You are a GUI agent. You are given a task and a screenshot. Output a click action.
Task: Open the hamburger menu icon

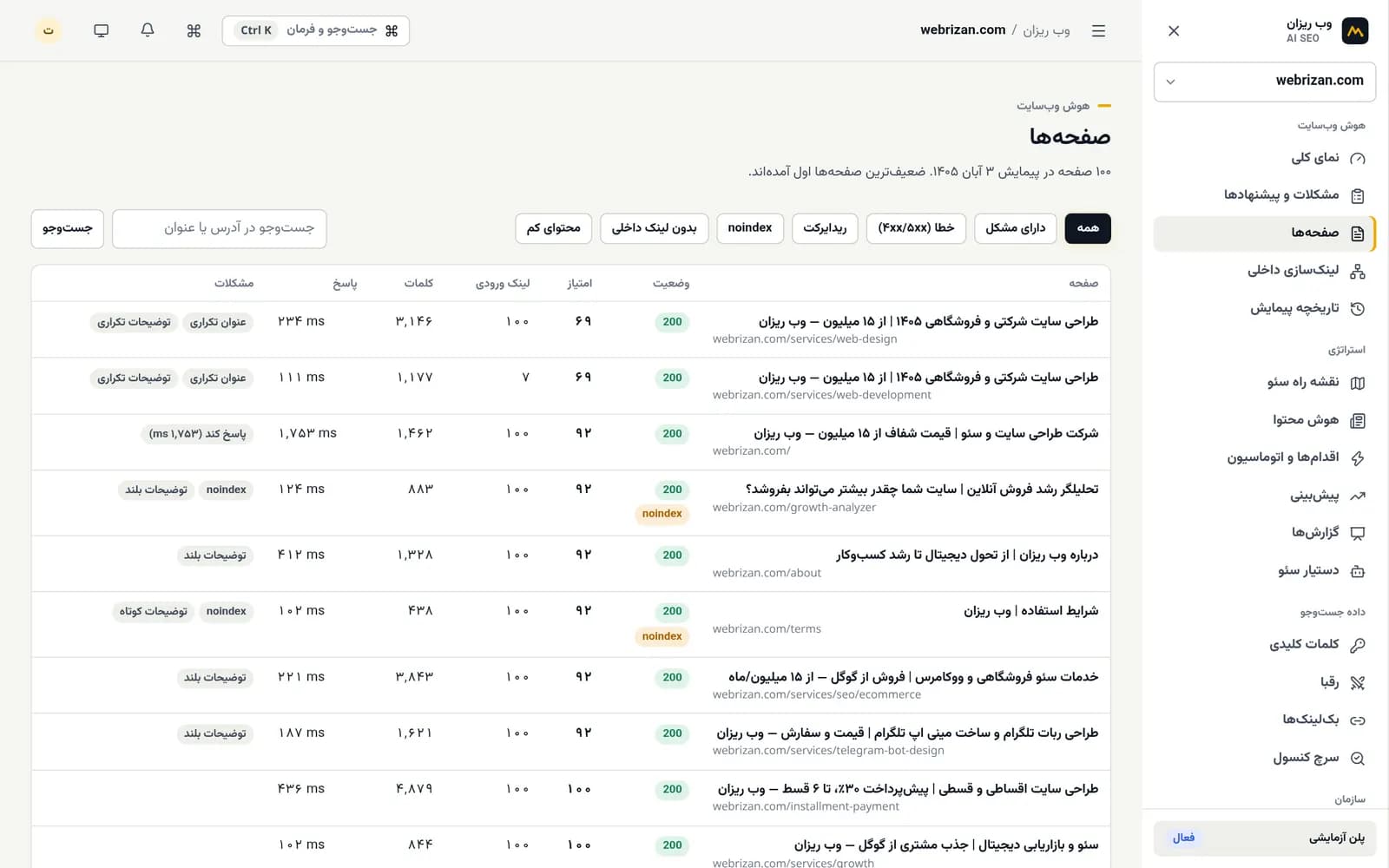[1098, 30]
